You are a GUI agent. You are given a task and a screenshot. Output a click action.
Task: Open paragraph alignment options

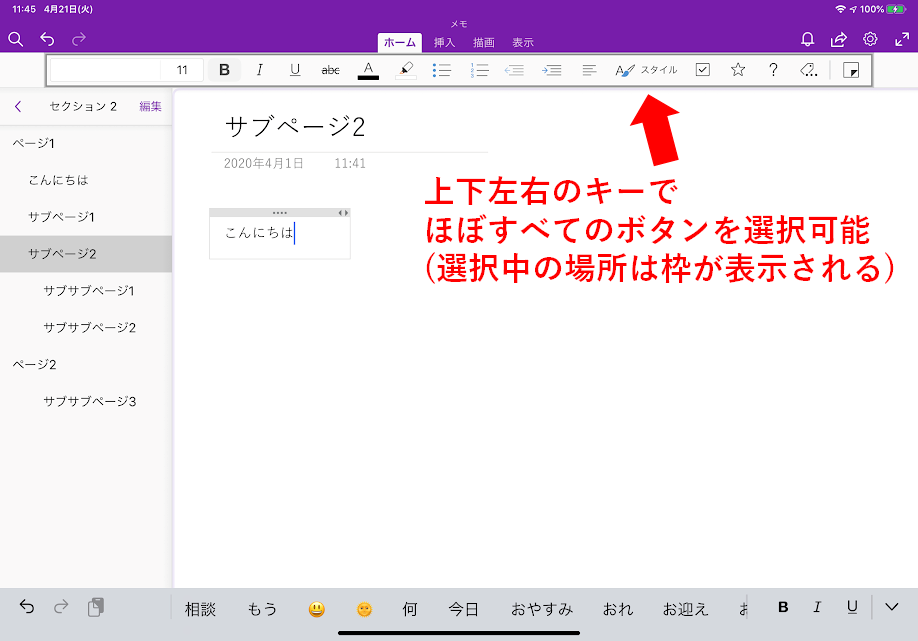(x=590, y=70)
